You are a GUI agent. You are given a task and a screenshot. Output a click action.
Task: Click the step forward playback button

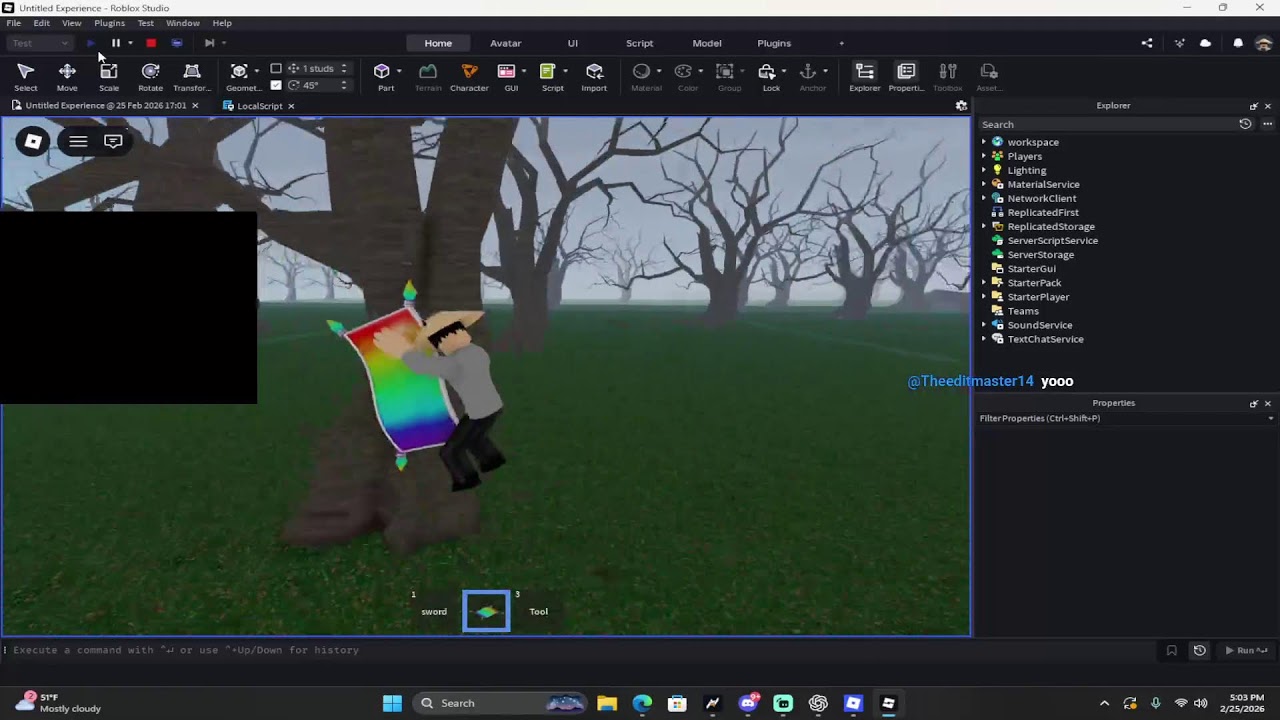(x=209, y=43)
